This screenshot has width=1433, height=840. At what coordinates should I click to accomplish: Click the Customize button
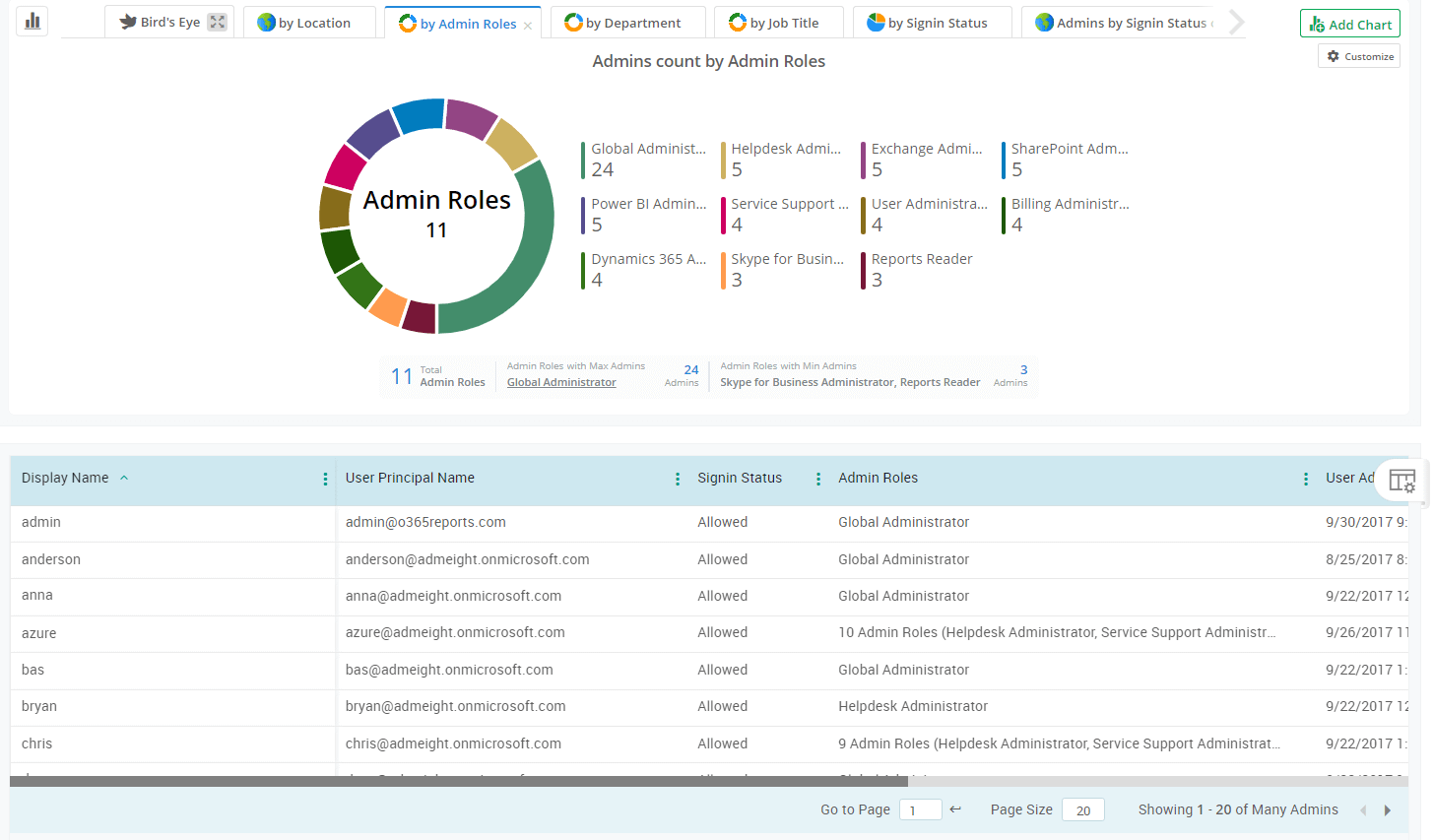pos(1359,56)
